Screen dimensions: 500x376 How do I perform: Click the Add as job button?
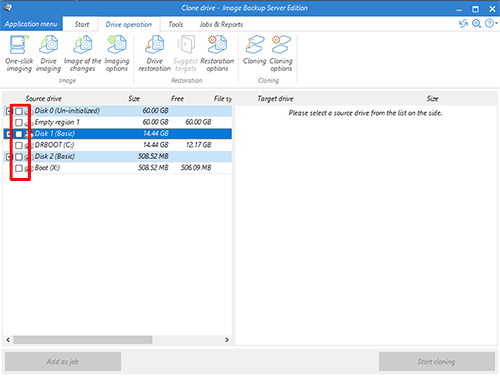63,361
